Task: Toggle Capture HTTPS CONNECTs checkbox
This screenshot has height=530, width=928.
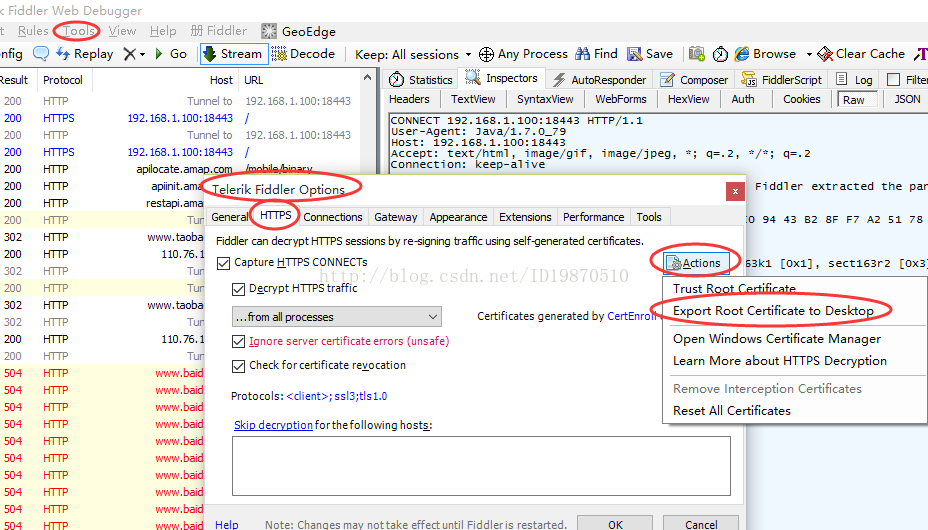Action: tap(223, 263)
